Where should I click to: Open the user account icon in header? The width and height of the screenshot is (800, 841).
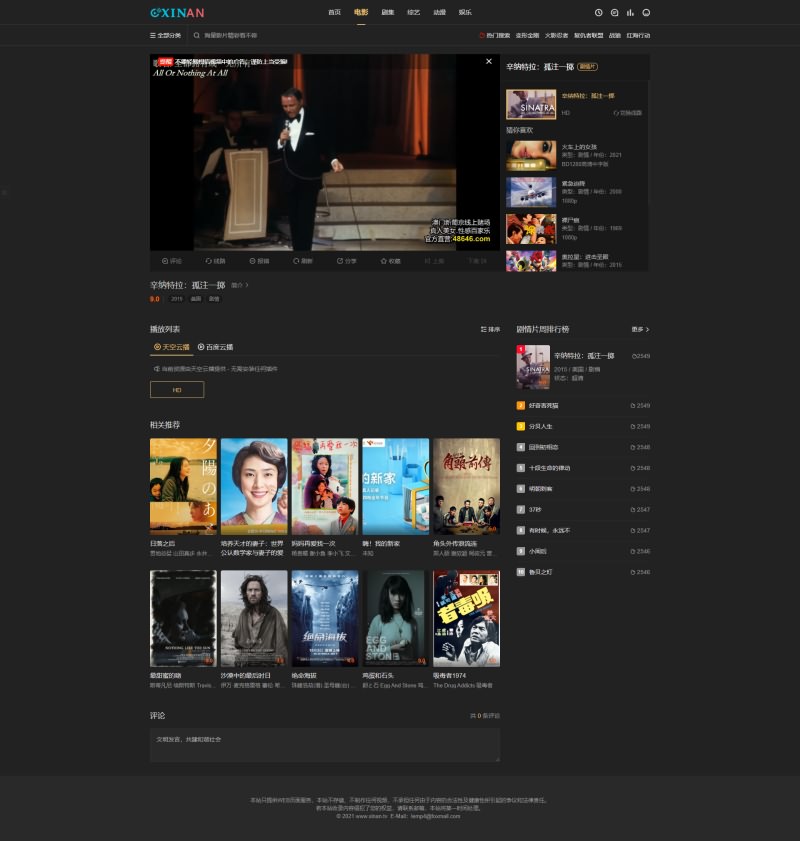[646, 12]
